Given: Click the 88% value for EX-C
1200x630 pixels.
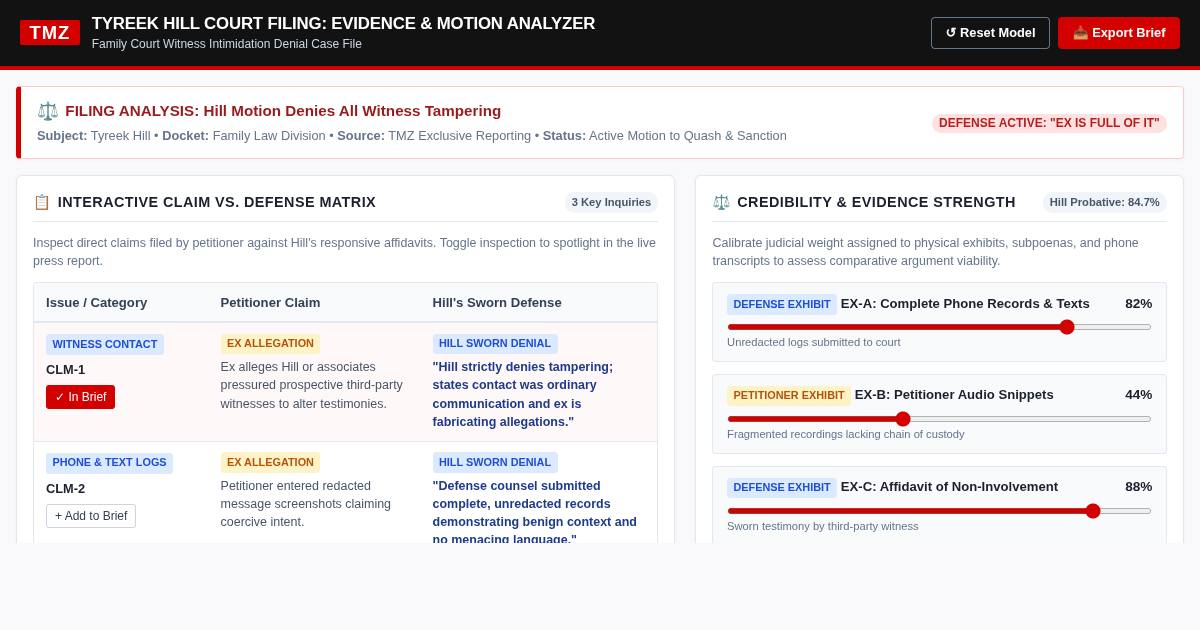Looking at the screenshot, I should (x=1139, y=487).
